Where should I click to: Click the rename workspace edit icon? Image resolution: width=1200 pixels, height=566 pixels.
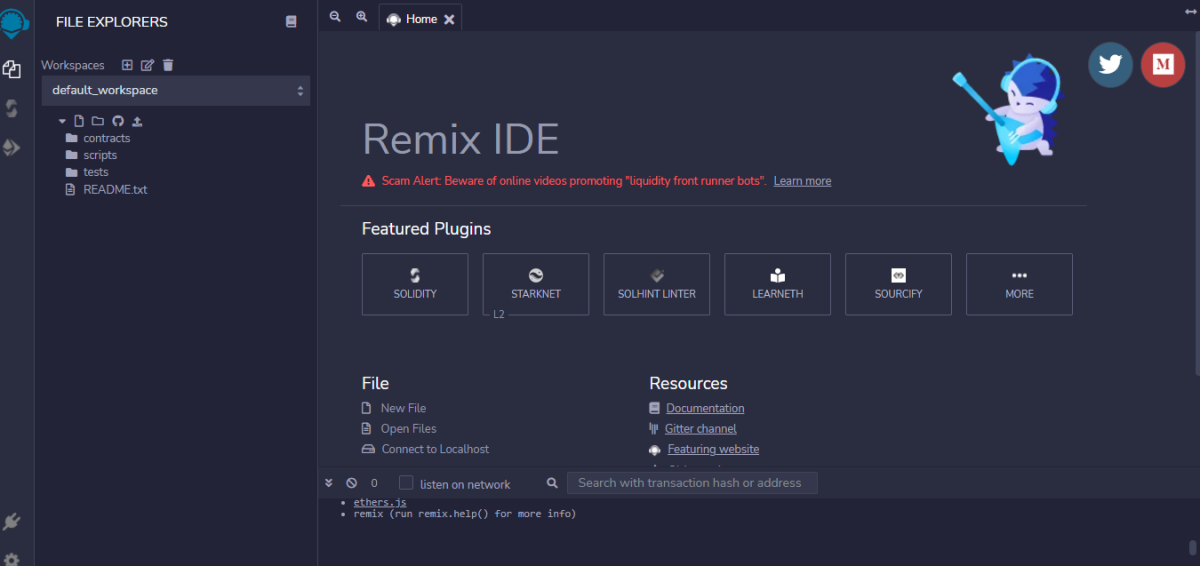click(147, 65)
